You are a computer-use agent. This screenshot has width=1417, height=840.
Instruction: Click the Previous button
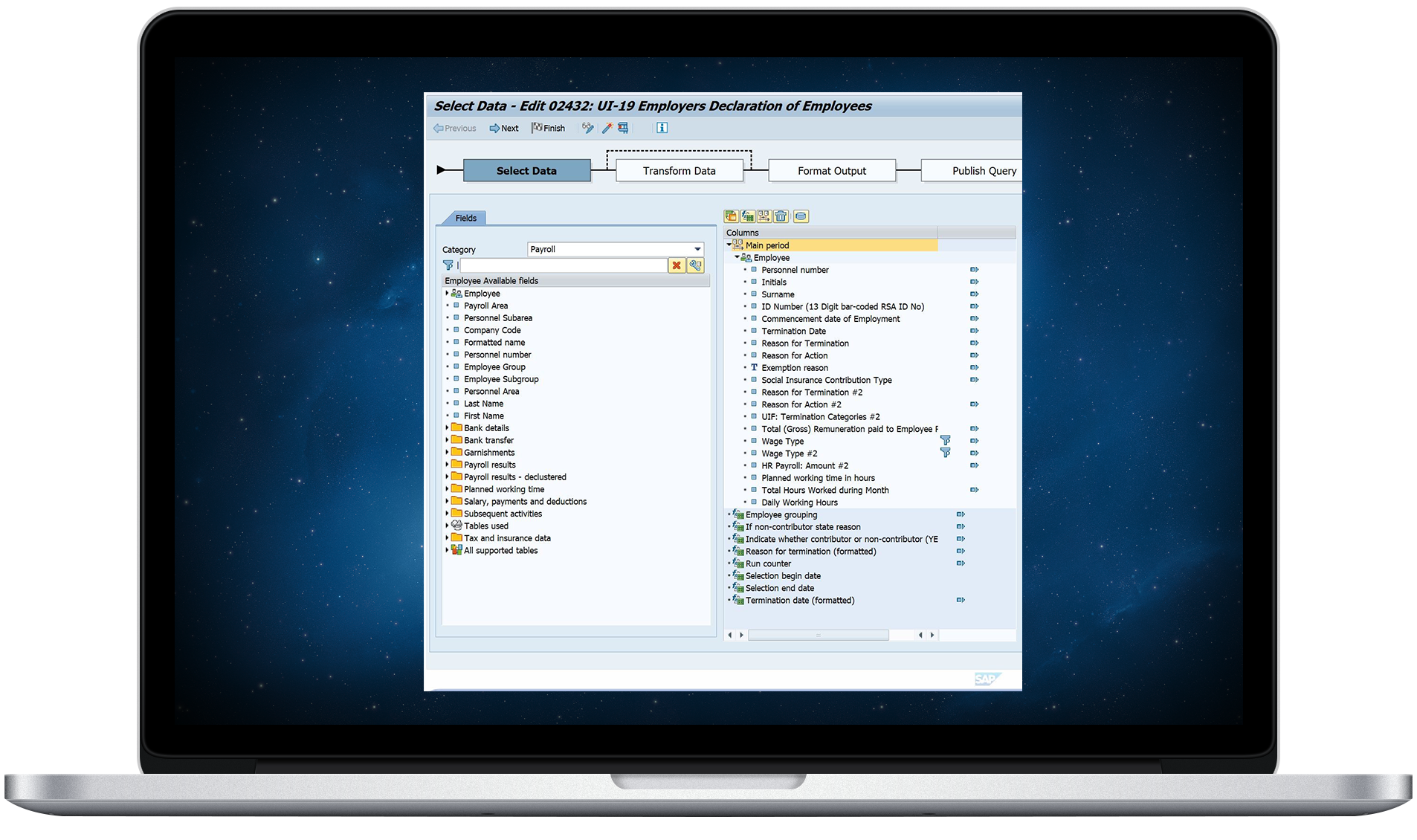454,128
